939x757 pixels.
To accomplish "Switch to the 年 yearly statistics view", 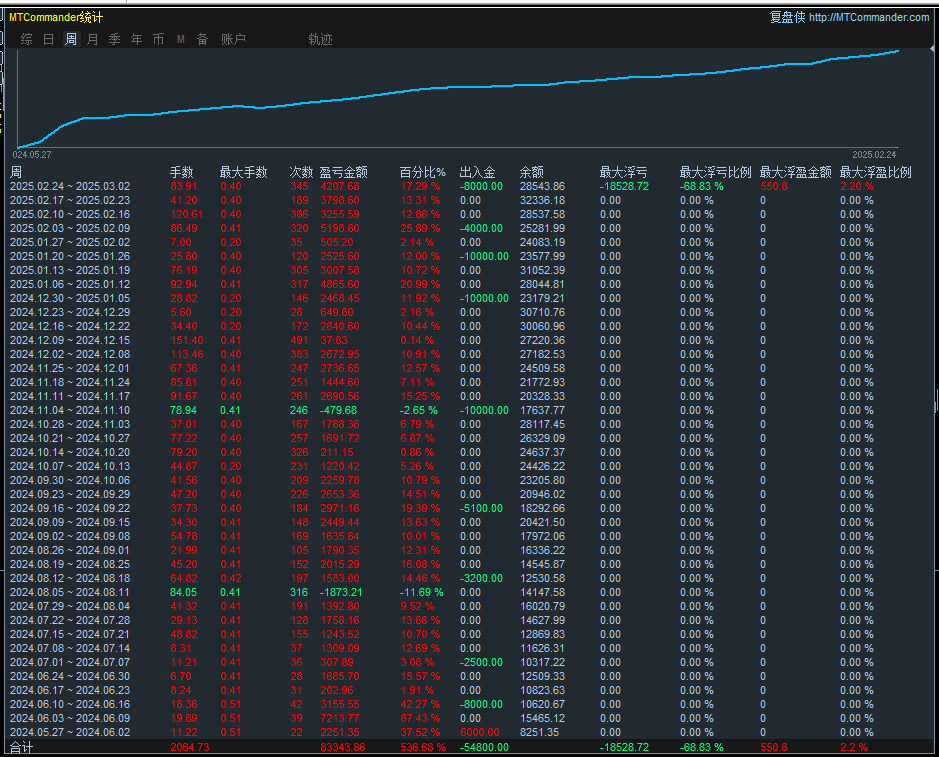I will pos(135,40).
